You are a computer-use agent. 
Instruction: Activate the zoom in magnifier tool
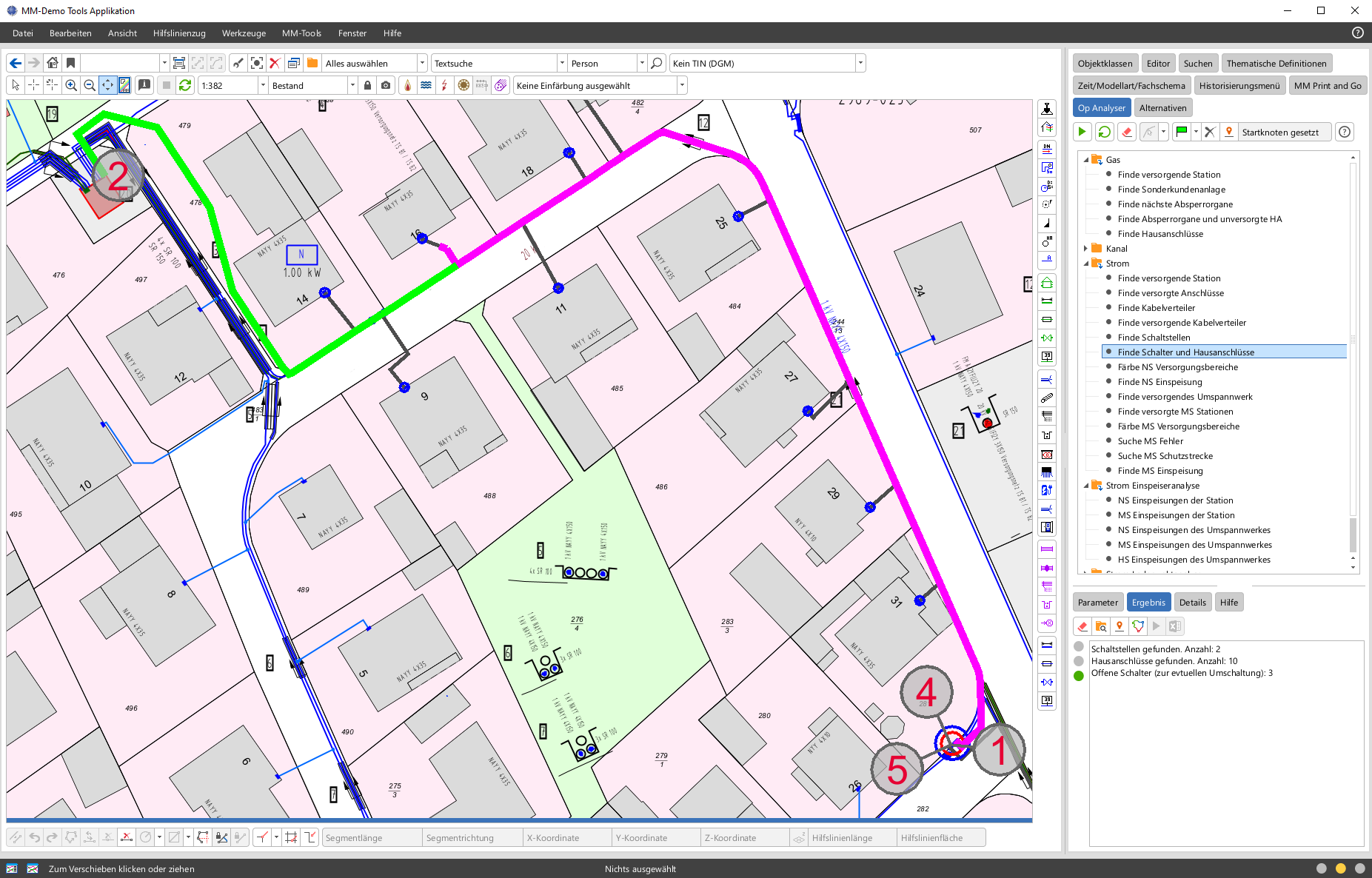[x=71, y=85]
